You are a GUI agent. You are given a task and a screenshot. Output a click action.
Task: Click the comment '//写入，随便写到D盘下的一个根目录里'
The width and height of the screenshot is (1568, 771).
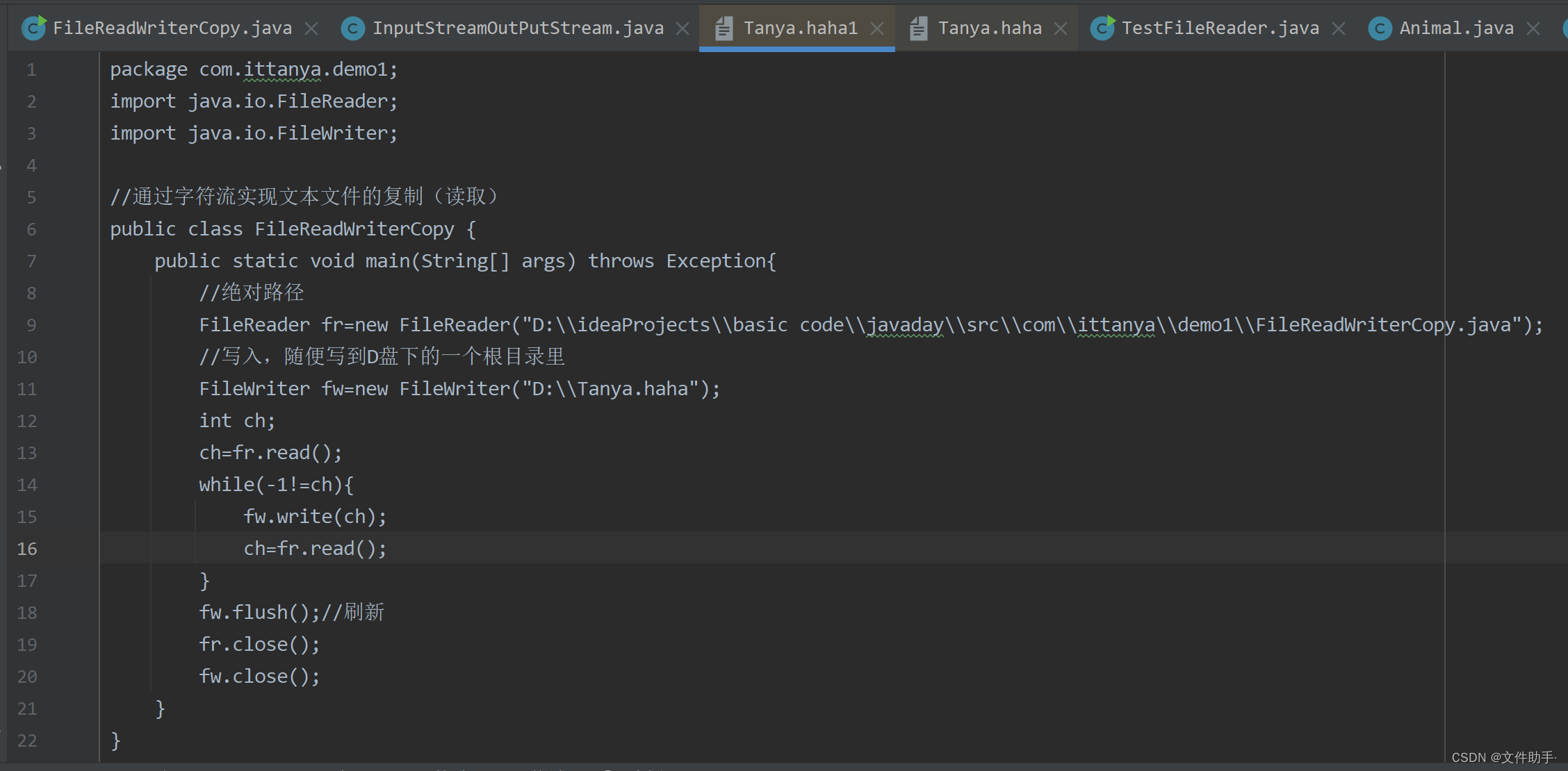pyautogui.click(x=382, y=356)
